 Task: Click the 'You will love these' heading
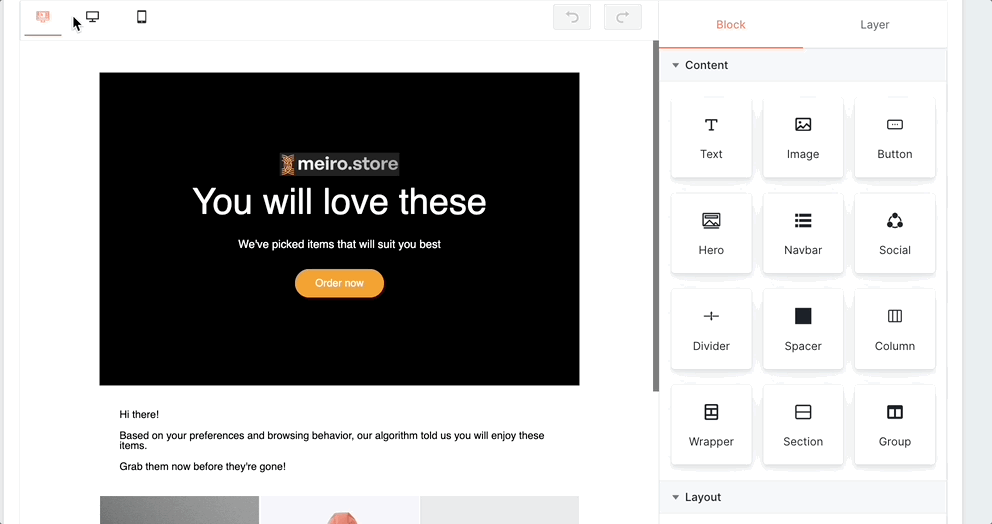(339, 202)
